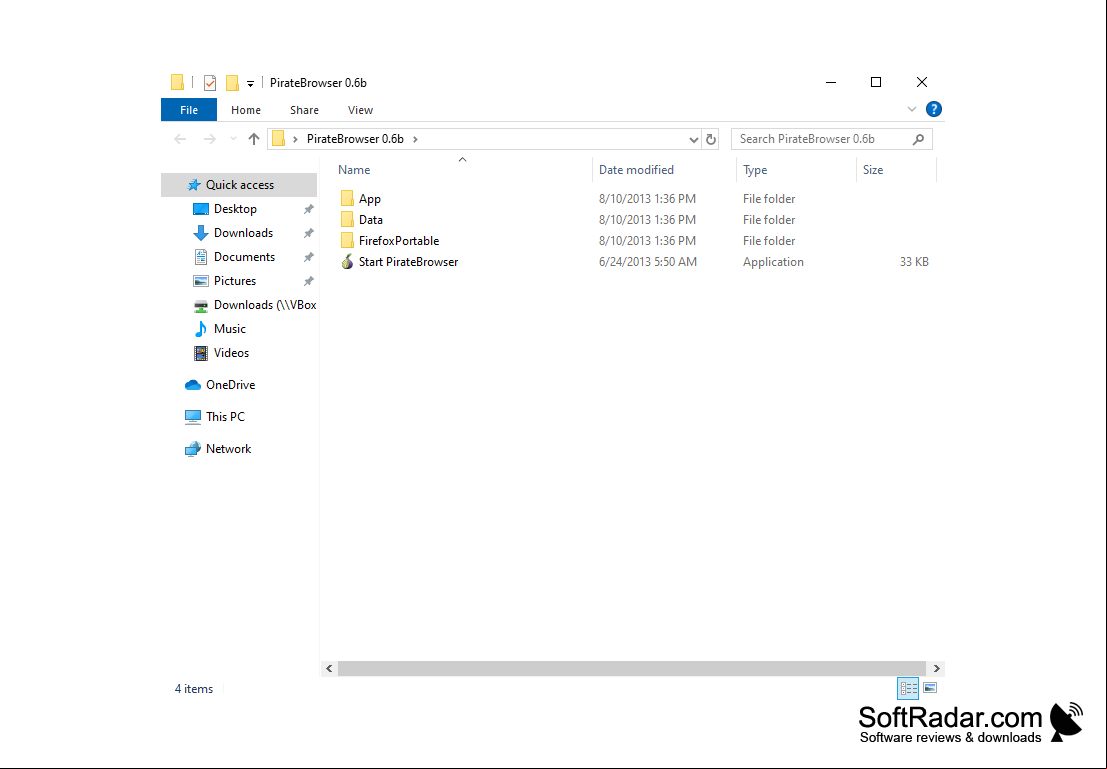Open Pictures in the navigation pane
1107x769 pixels.
click(234, 281)
